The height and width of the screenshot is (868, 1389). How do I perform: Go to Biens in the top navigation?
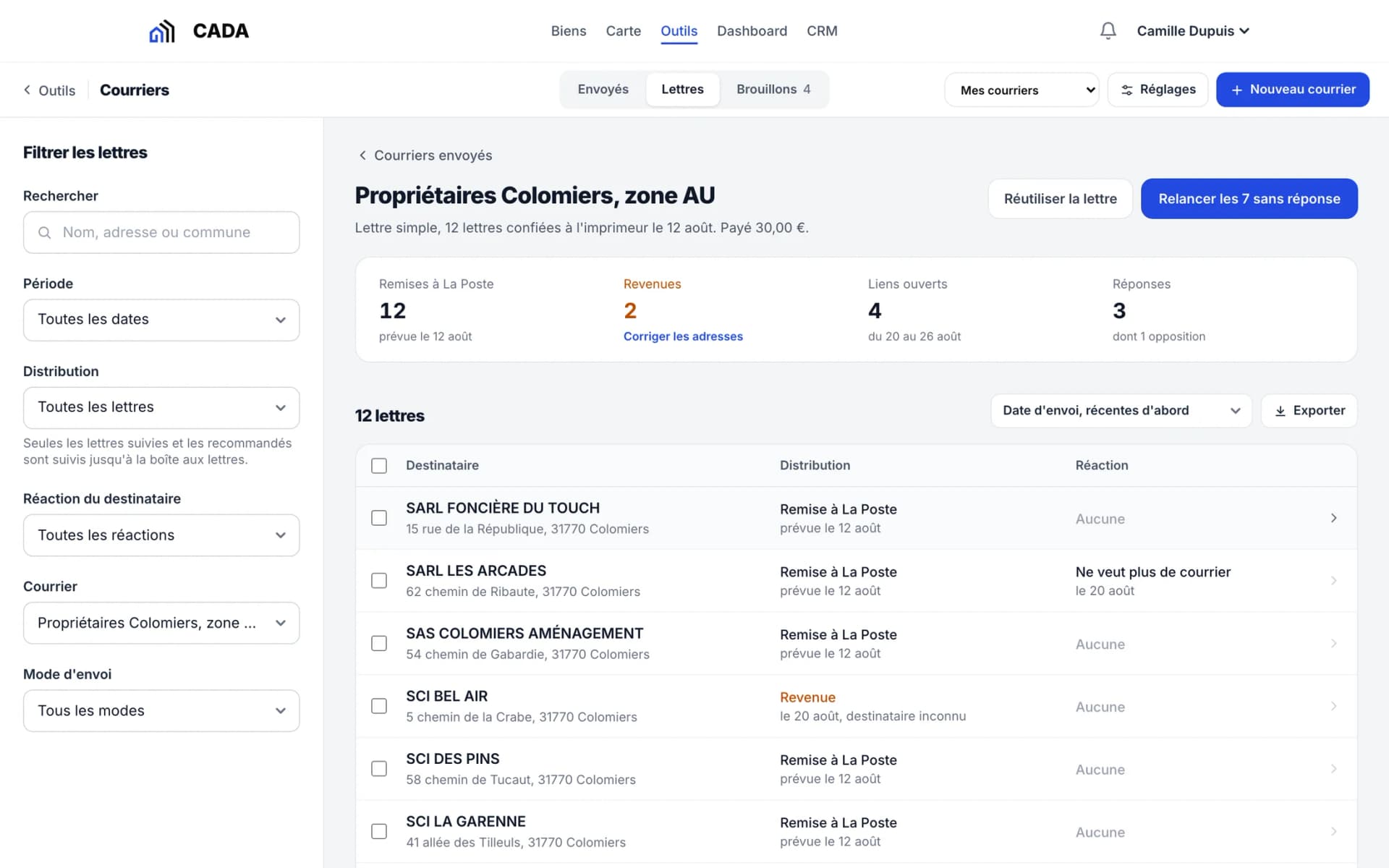click(569, 31)
